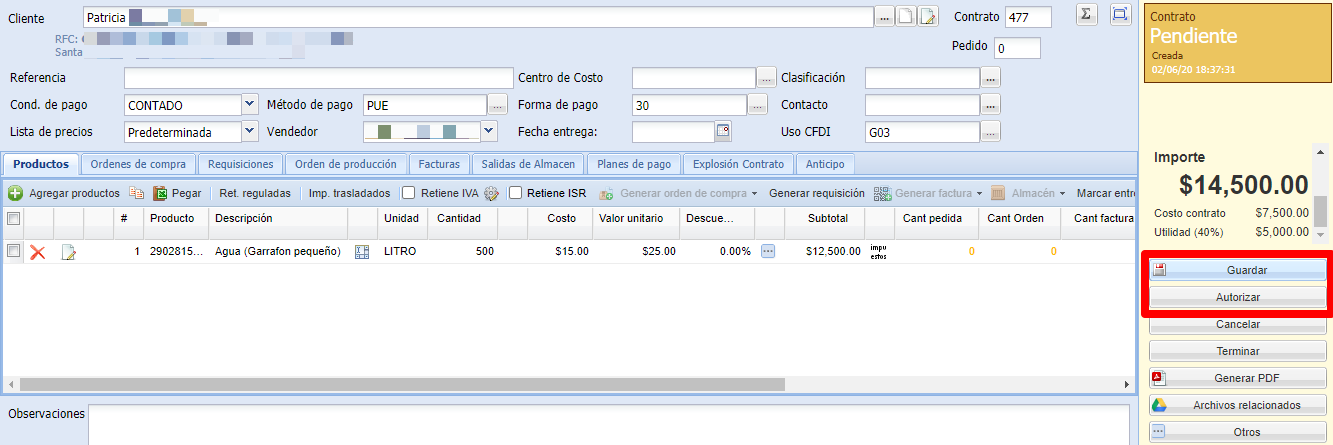Click Ret. reguladas in the toolbar
Viewport: 1333px width, 445px height.
click(x=255, y=193)
